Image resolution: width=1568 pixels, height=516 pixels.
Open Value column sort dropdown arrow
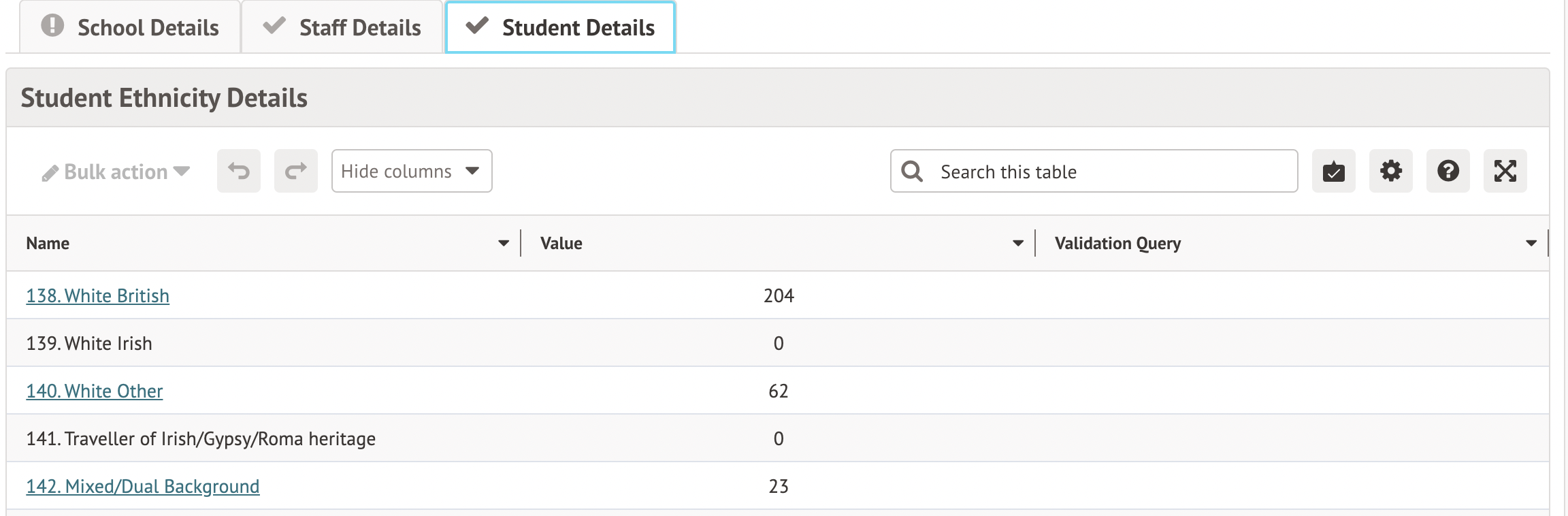pyautogui.click(x=1018, y=243)
